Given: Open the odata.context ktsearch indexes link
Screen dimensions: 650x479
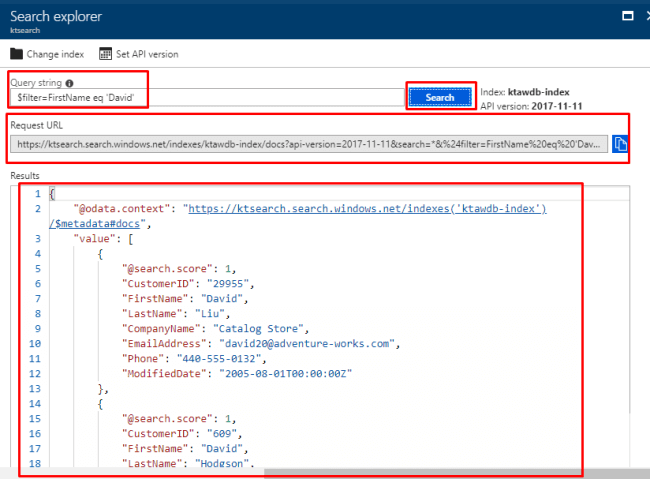Looking at the screenshot, I should (367, 209).
